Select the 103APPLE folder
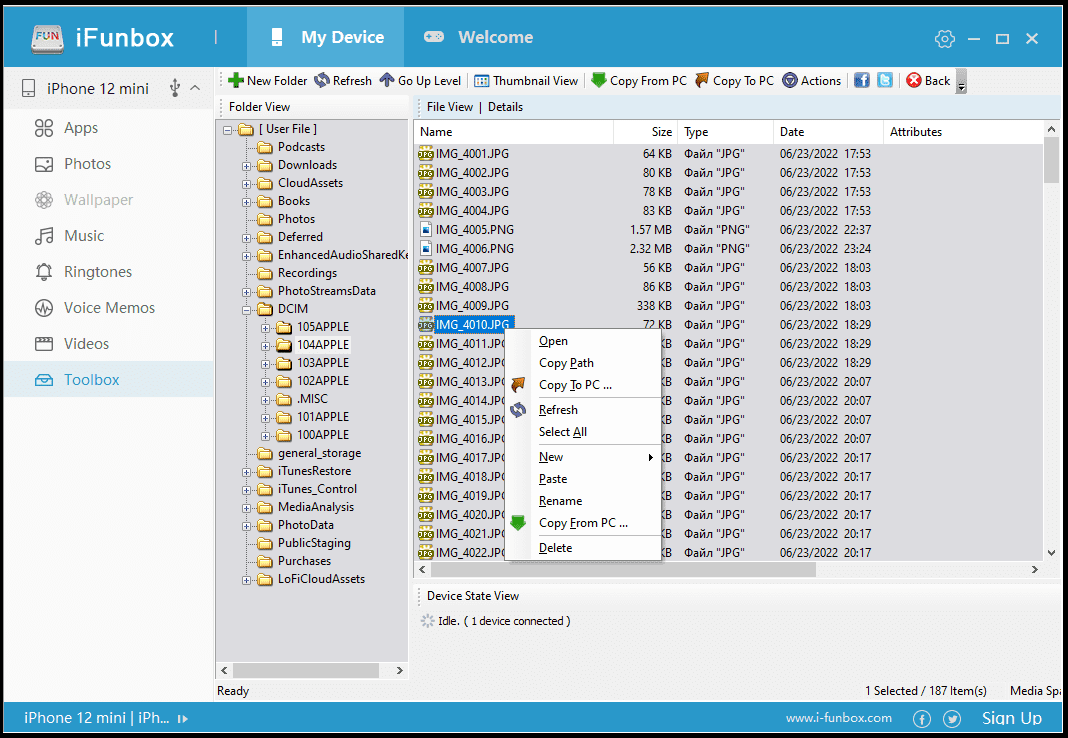Screen dimensions: 1068x738 point(323,363)
